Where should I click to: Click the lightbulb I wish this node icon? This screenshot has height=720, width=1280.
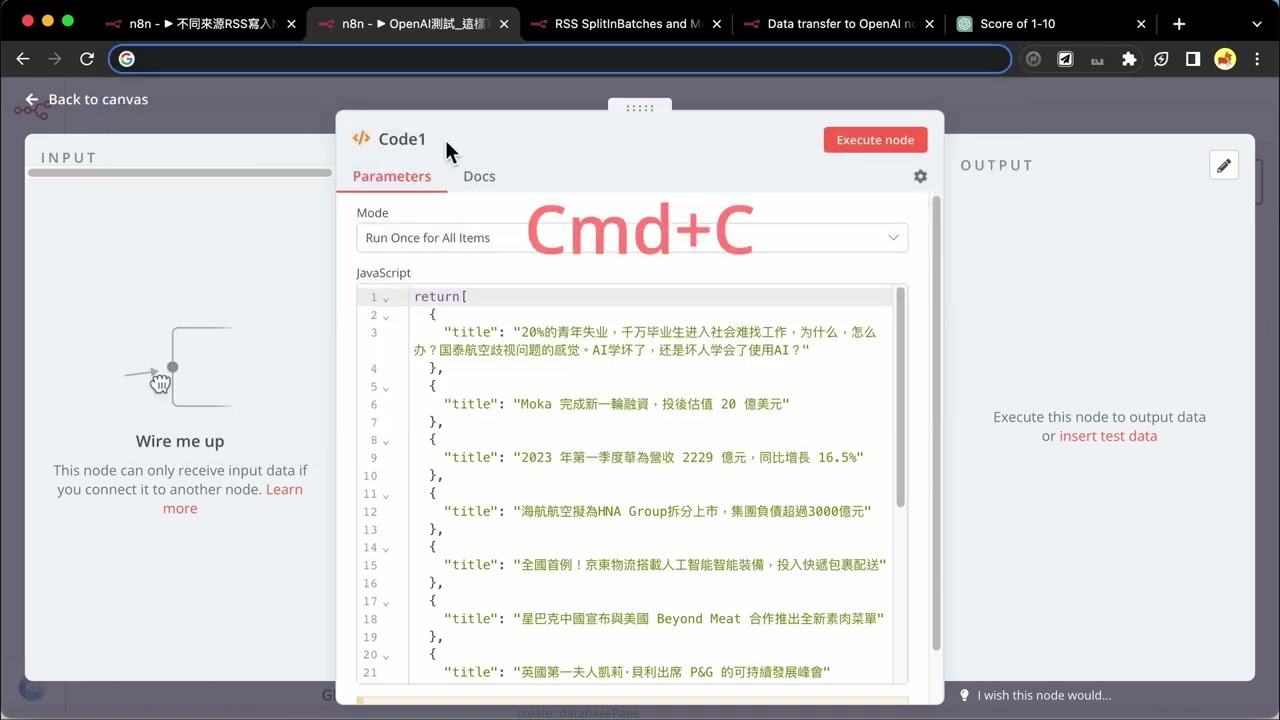point(965,695)
